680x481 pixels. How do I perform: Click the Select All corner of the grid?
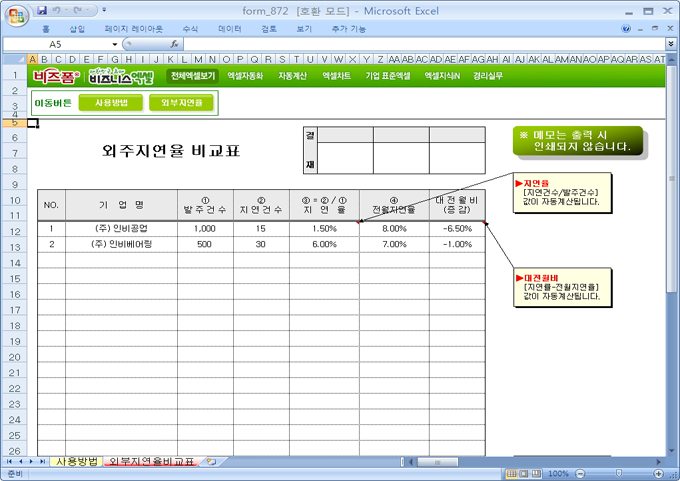click(x=15, y=59)
